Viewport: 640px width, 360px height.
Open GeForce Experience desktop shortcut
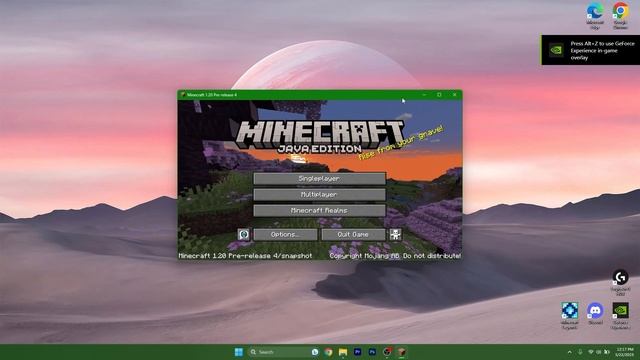[x=620, y=316]
